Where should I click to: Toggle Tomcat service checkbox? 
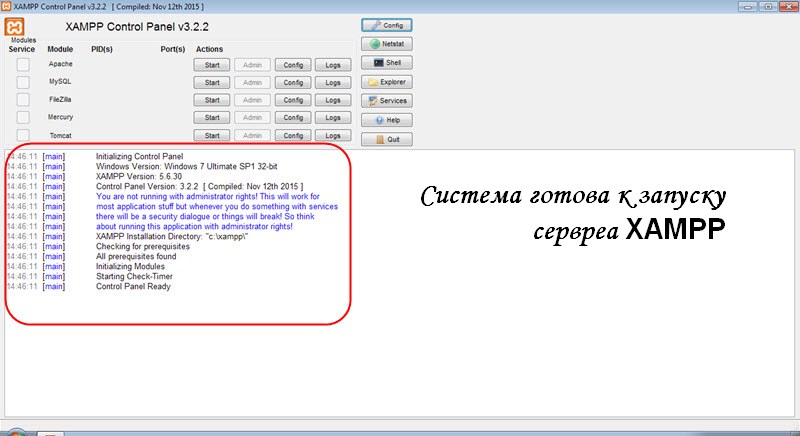point(23,135)
